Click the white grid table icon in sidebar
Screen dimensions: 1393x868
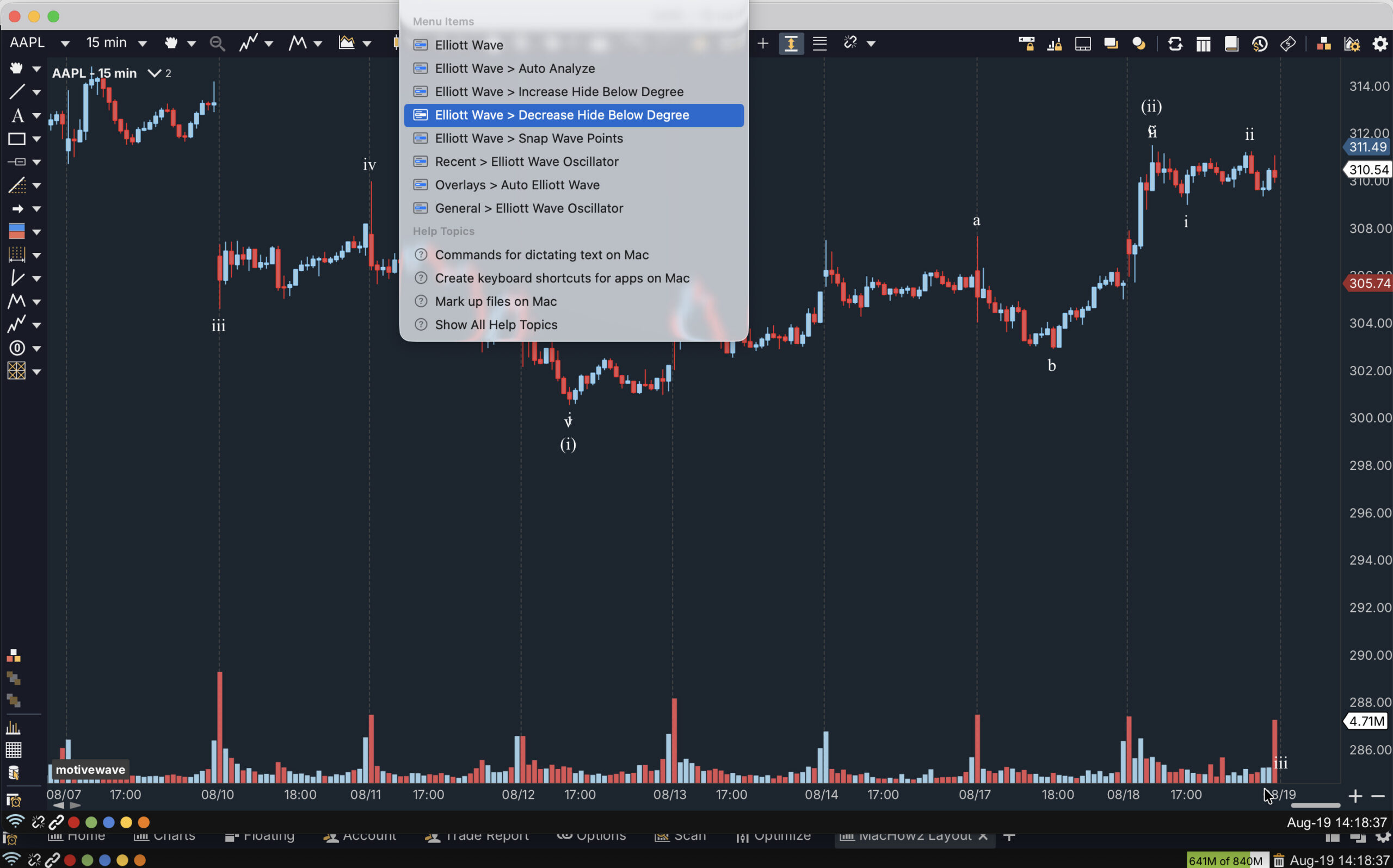13,750
